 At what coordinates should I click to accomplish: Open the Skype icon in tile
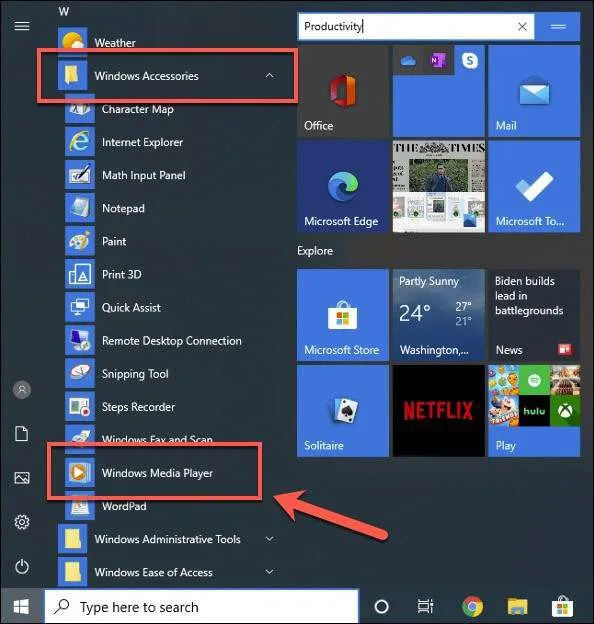470,60
